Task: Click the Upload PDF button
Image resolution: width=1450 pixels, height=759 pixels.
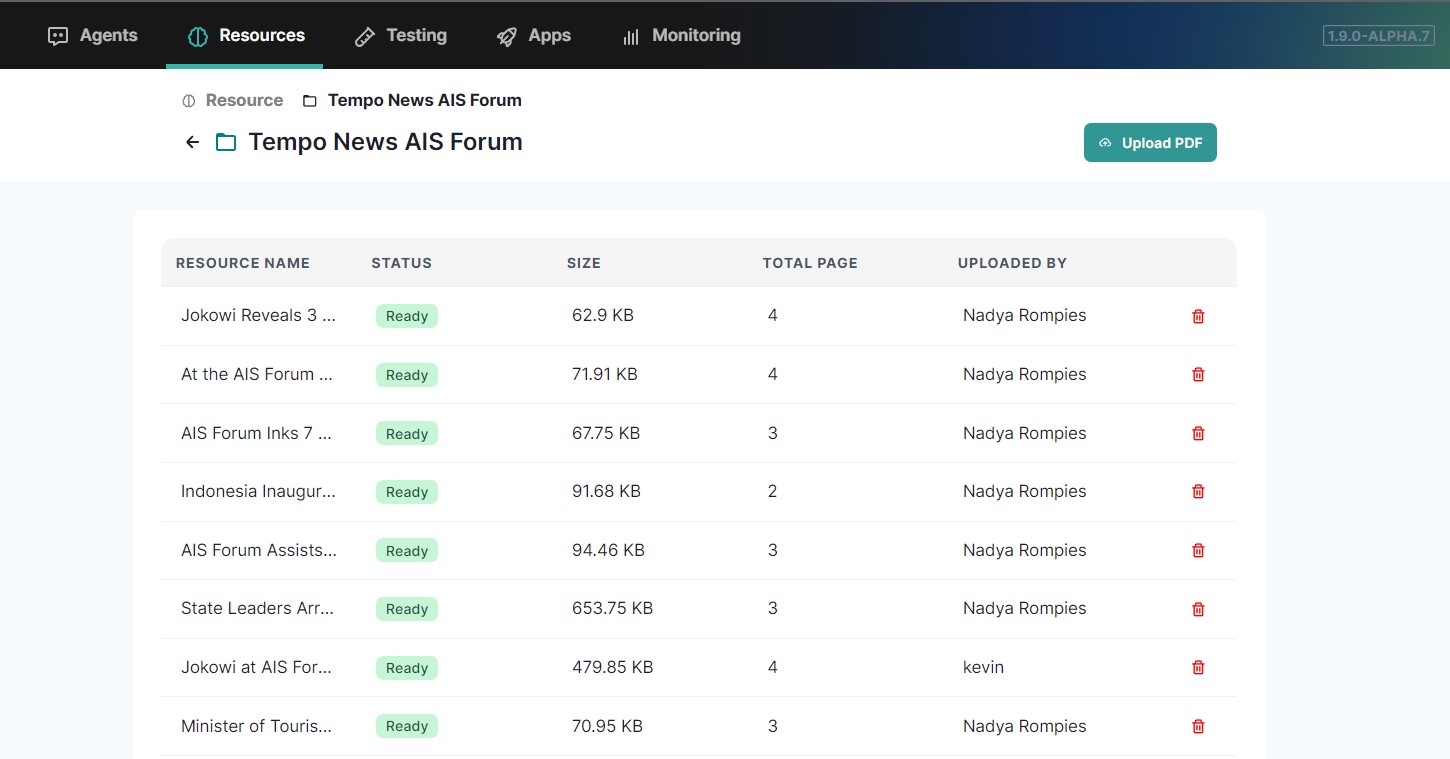Action: tap(1150, 143)
